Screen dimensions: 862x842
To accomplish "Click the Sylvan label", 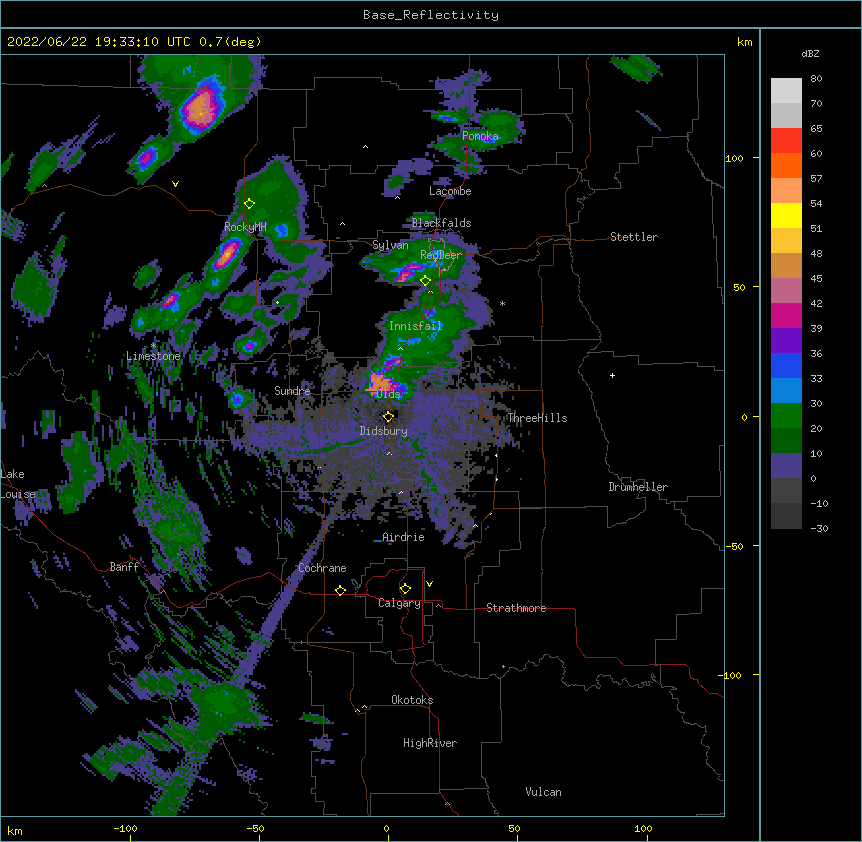I will point(390,245).
